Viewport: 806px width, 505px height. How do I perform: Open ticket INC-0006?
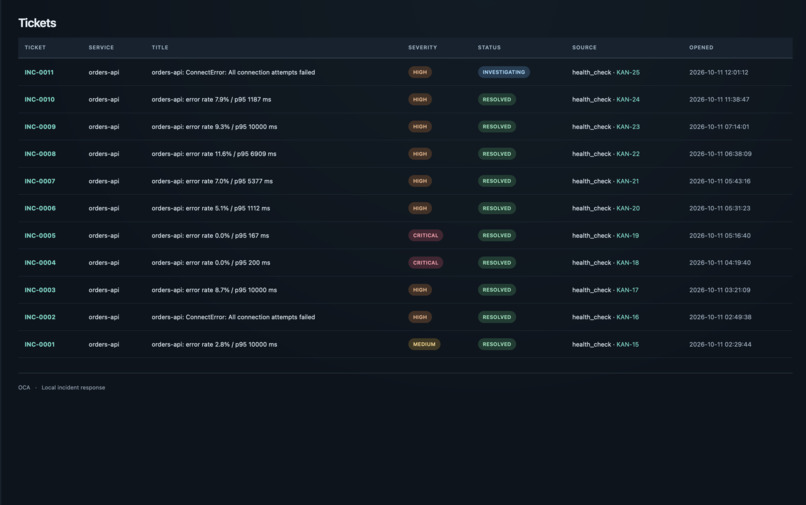(40, 208)
